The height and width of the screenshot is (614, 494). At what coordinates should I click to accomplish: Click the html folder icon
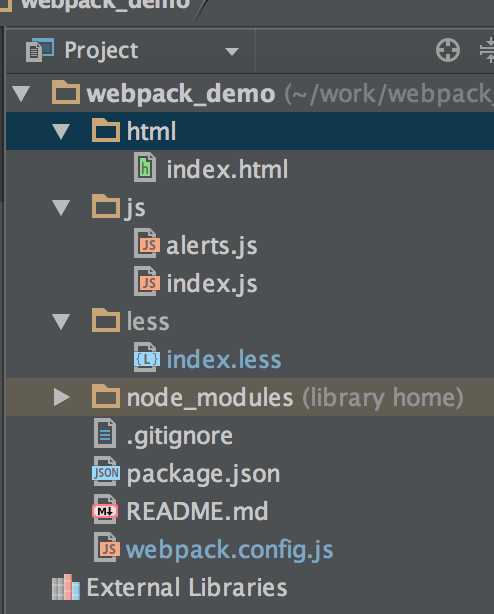coord(106,130)
